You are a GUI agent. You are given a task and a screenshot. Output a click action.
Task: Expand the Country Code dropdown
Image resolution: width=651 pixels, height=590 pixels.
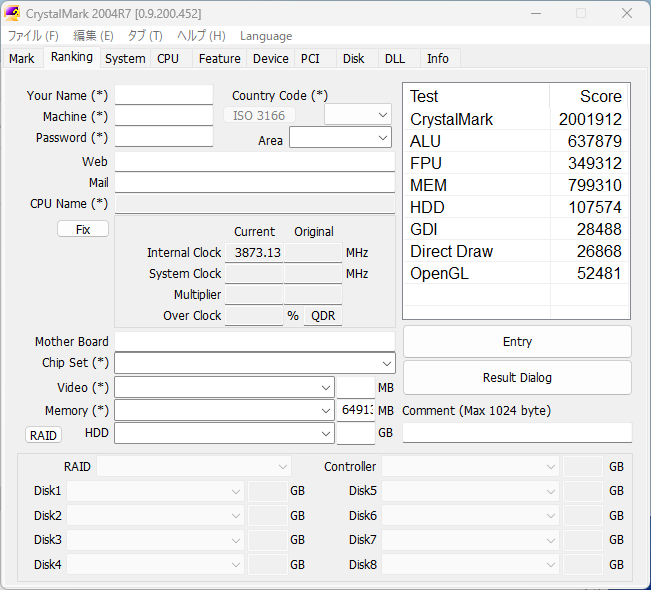pos(358,115)
